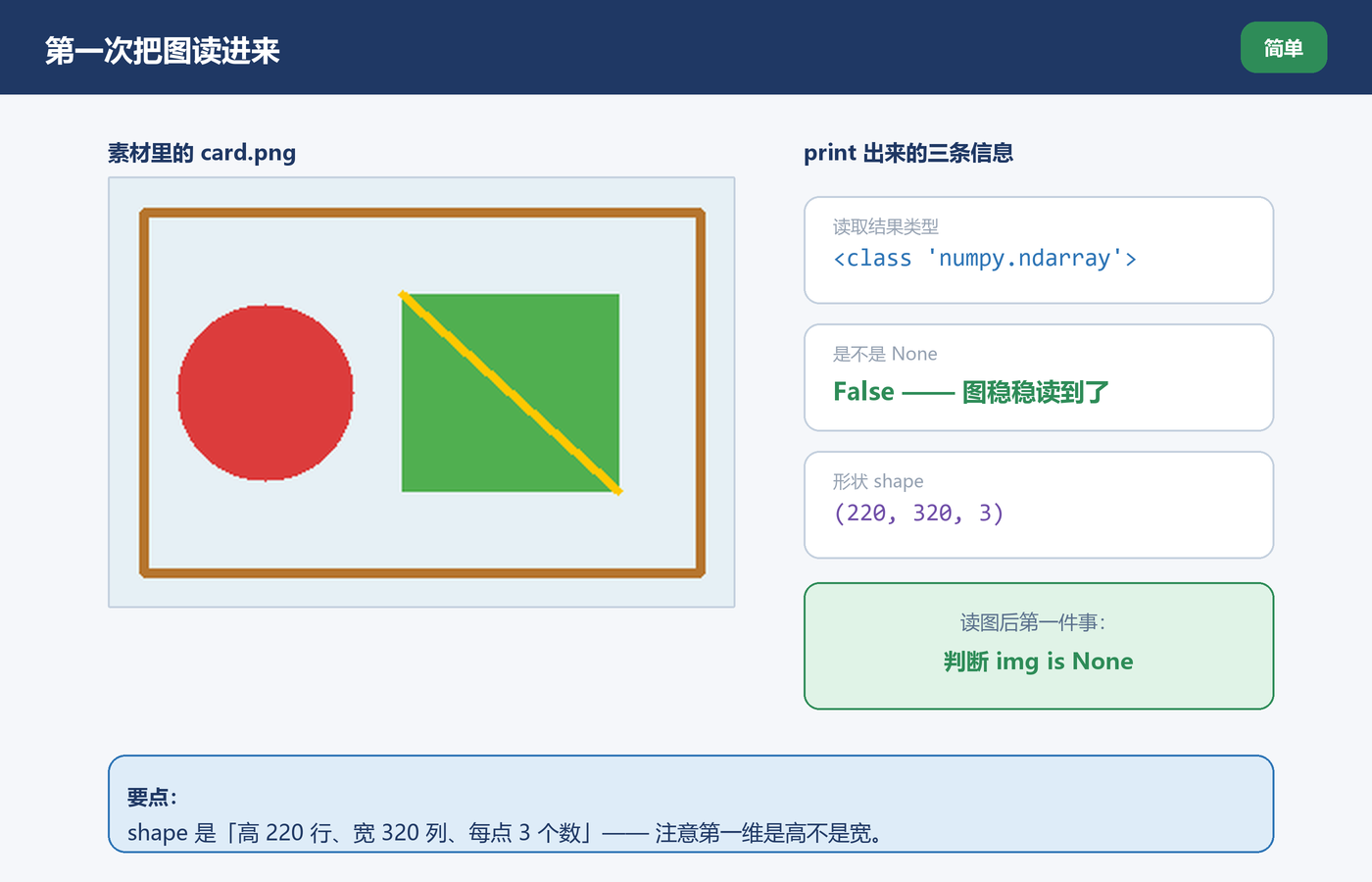This screenshot has width=1372, height=882.
Task: Click the text False —— 图稳稳读到了
Action: tap(971, 392)
